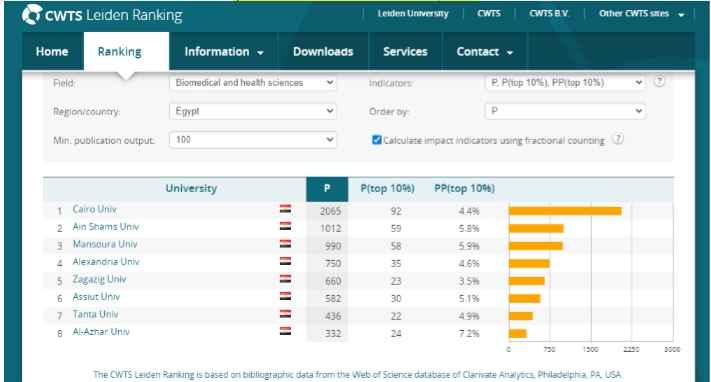Click the Egypt flag in Cairo Univ row
711x382 pixels.
(x=285, y=209)
